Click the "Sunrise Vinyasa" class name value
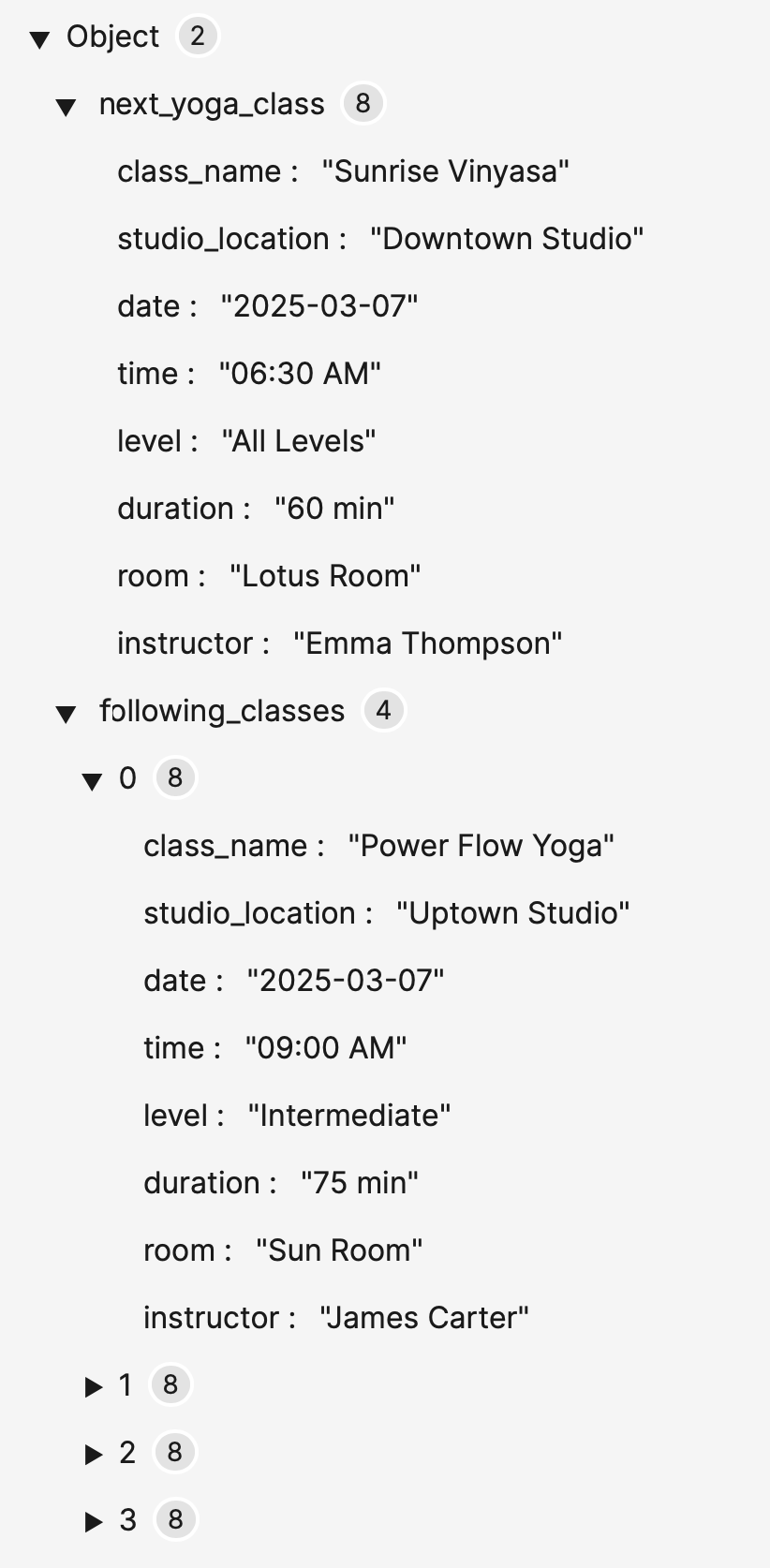 pos(445,171)
